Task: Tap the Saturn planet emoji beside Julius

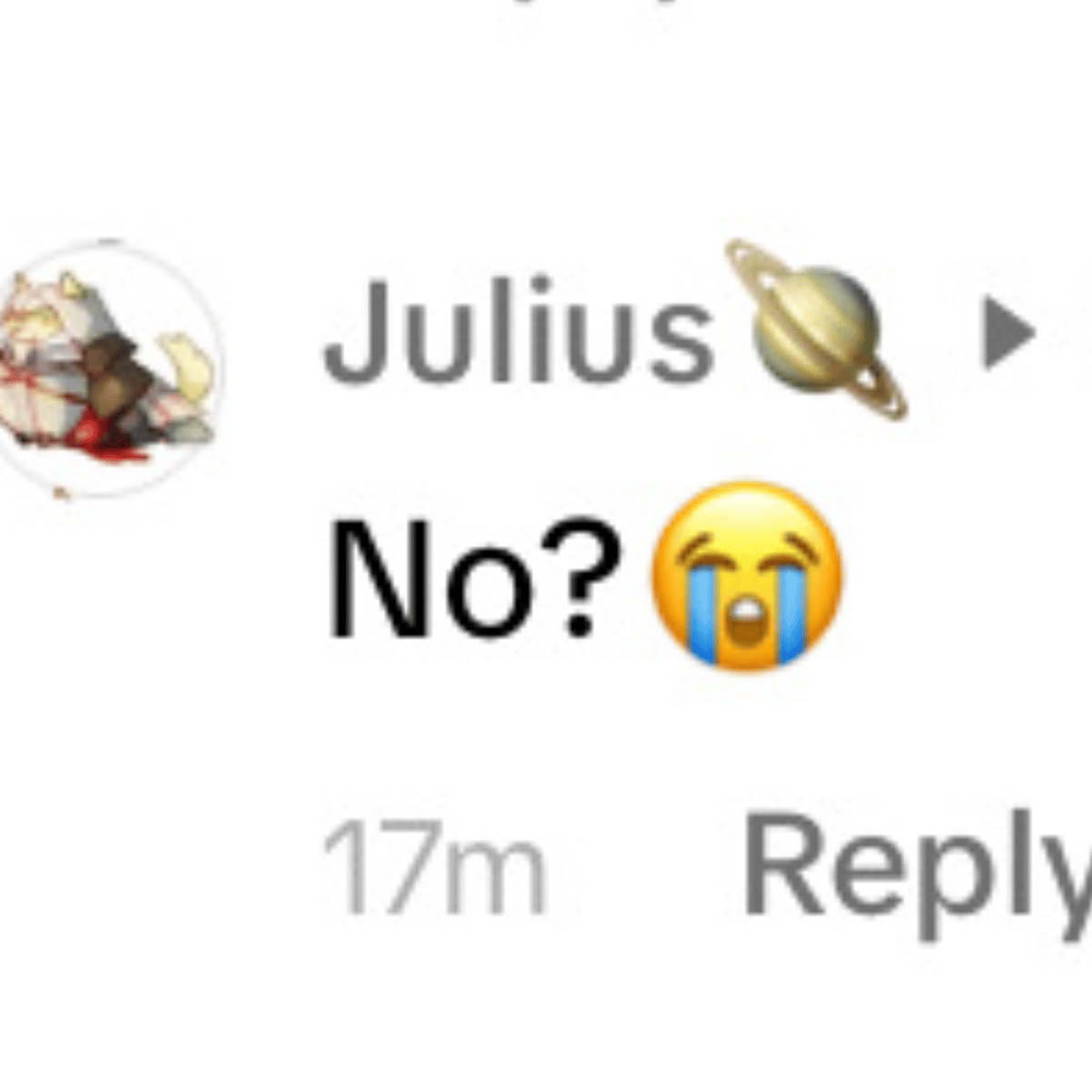Action: click(x=817, y=329)
